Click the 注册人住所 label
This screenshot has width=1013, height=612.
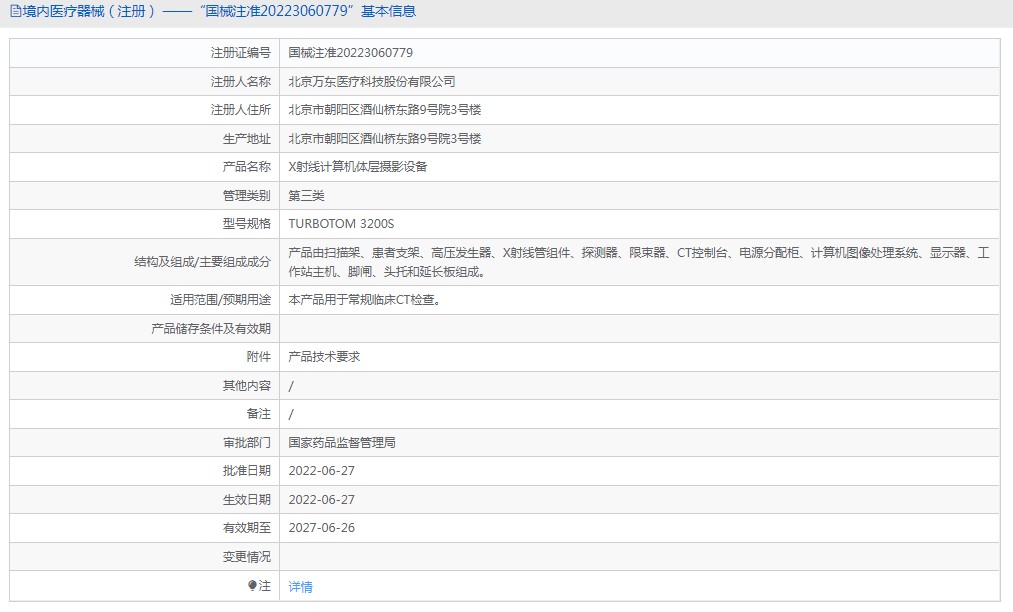[x=240, y=110]
